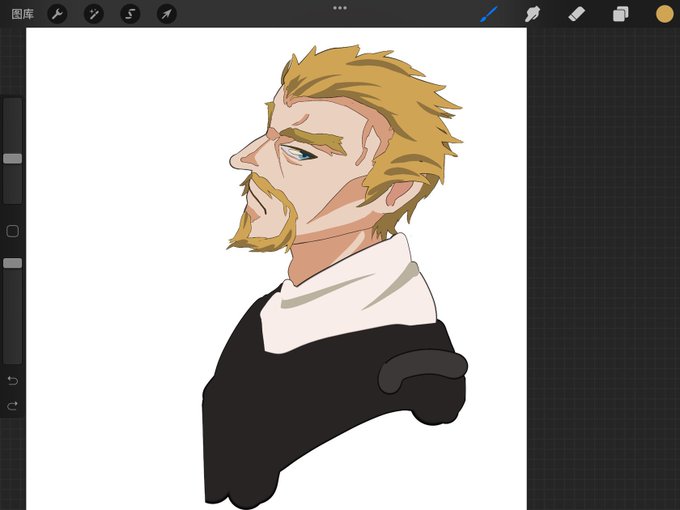This screenshot has height=510, width=680.
Task: Open the Adjustments magic wand menu
Action: (x=94, y=14)
